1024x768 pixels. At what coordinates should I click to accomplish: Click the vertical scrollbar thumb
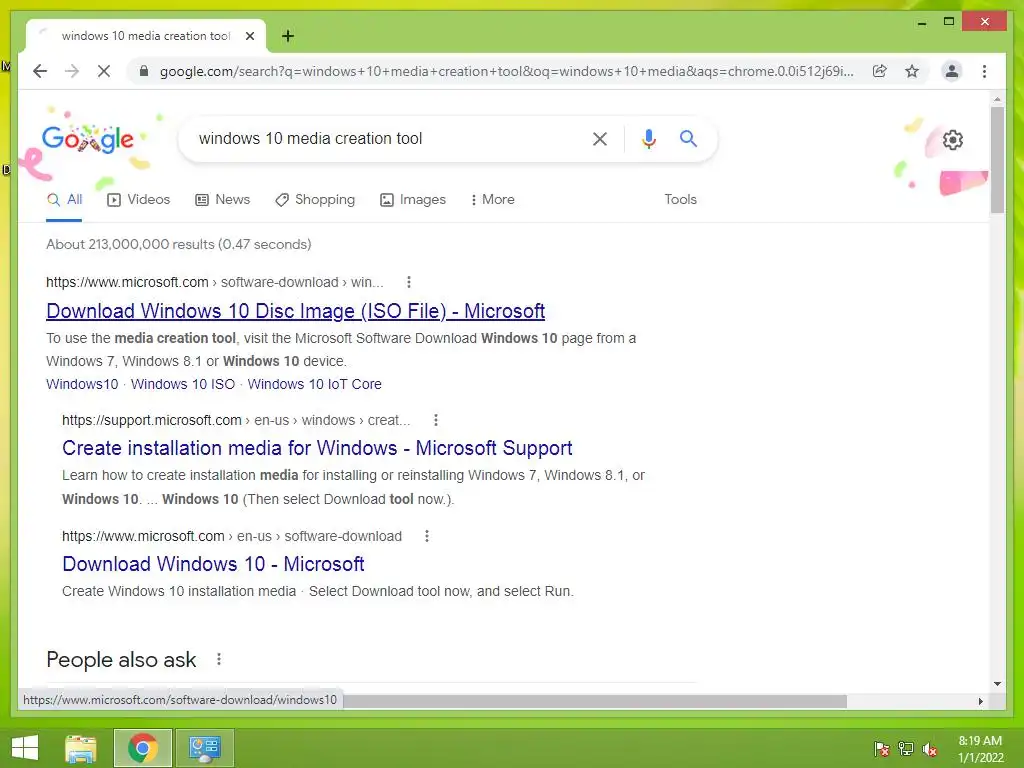point(997,159)
